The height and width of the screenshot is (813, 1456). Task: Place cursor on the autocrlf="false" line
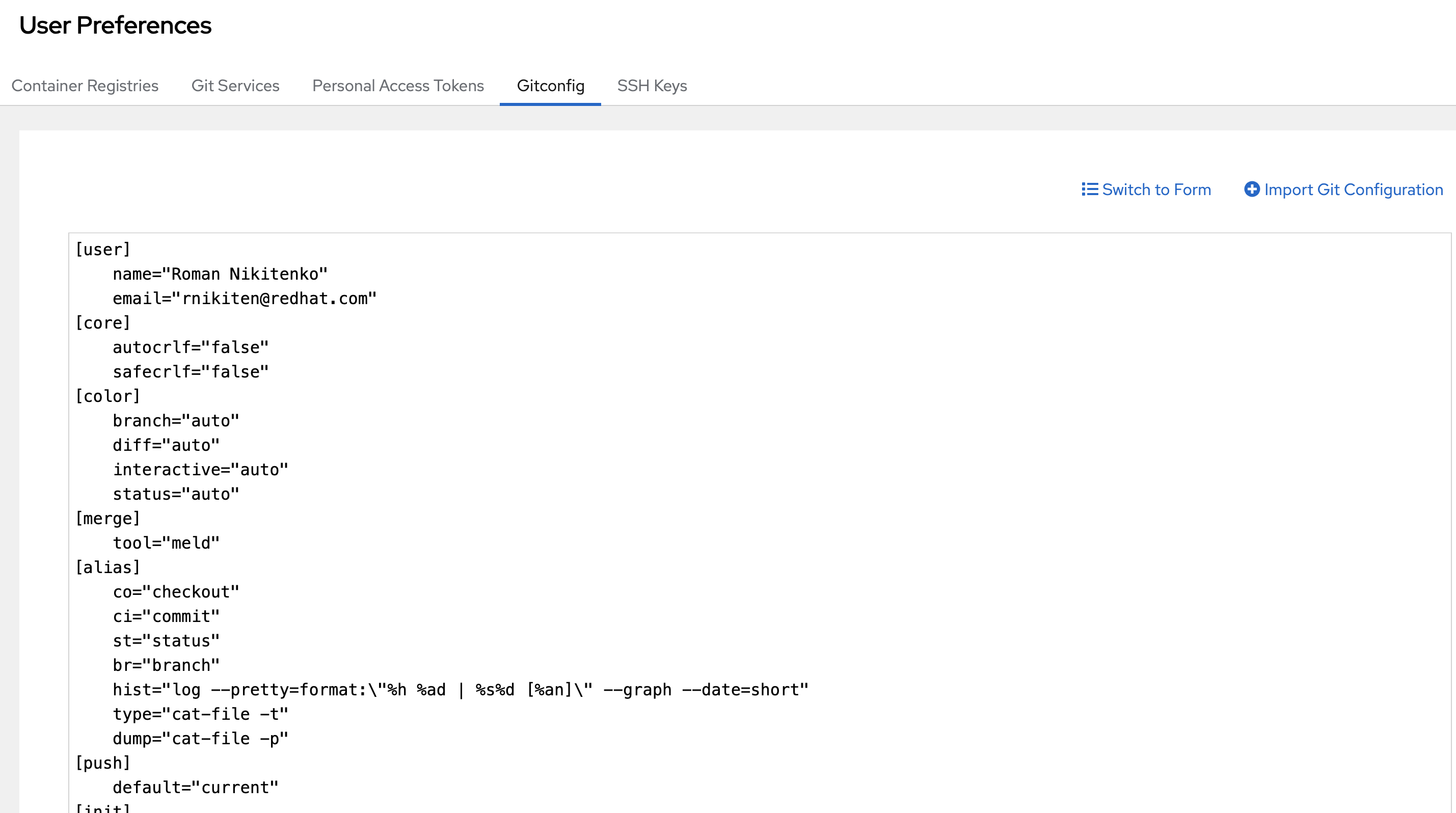click(x=191, y=347)
